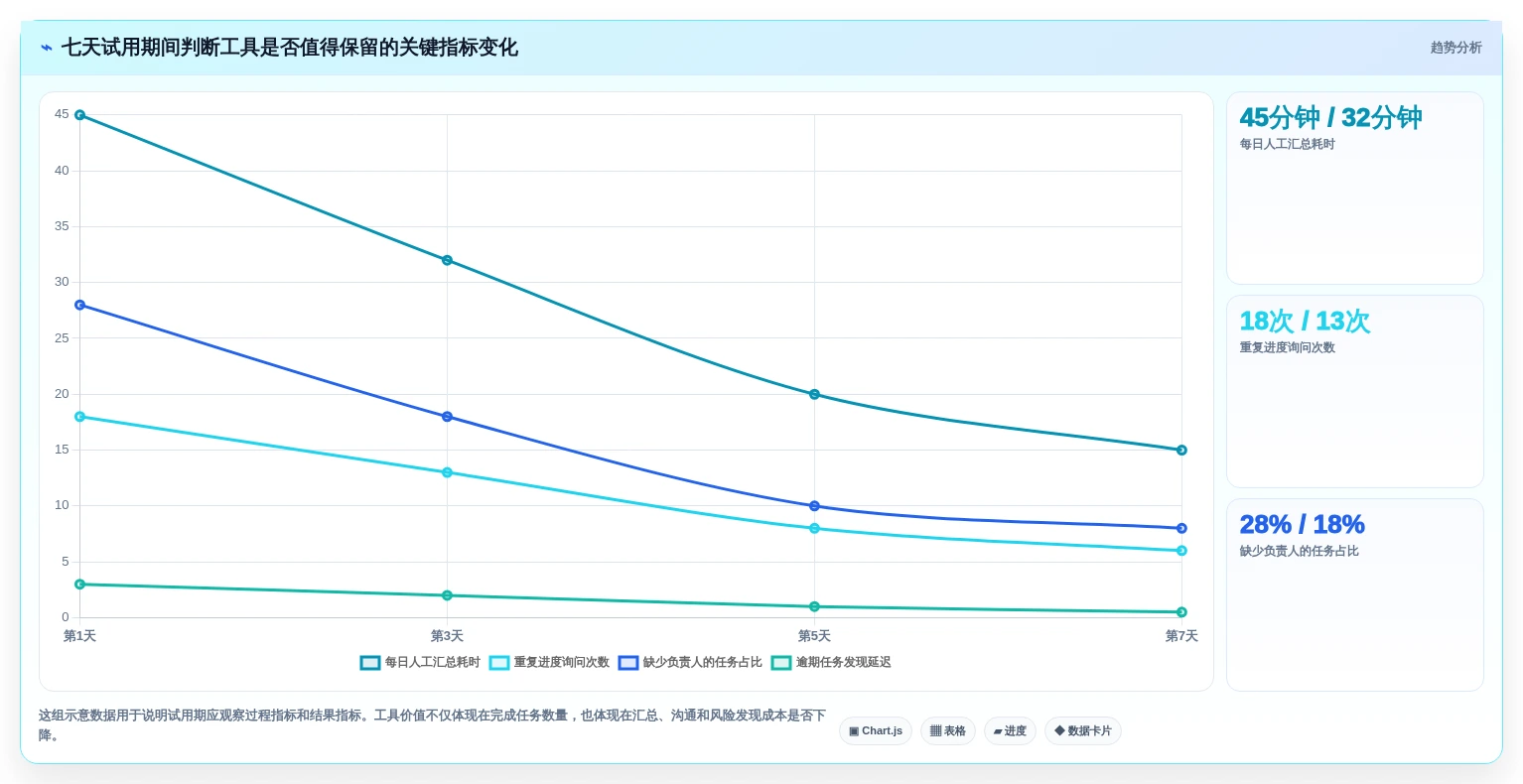This screenshot has height=784, width=1523.
Task: Click the chart title 七天试用期间判断工具 heading
Action: 290,48
